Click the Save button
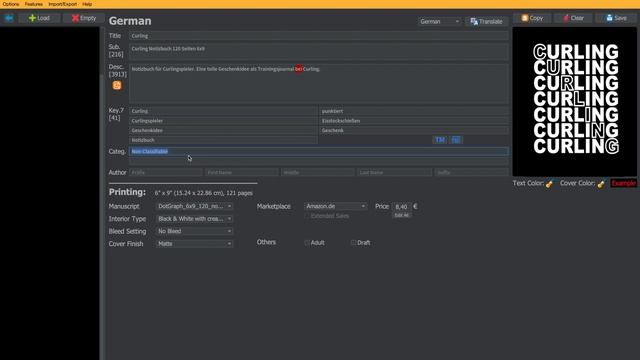This screenshot has height=360, width=640. [616, 18]
